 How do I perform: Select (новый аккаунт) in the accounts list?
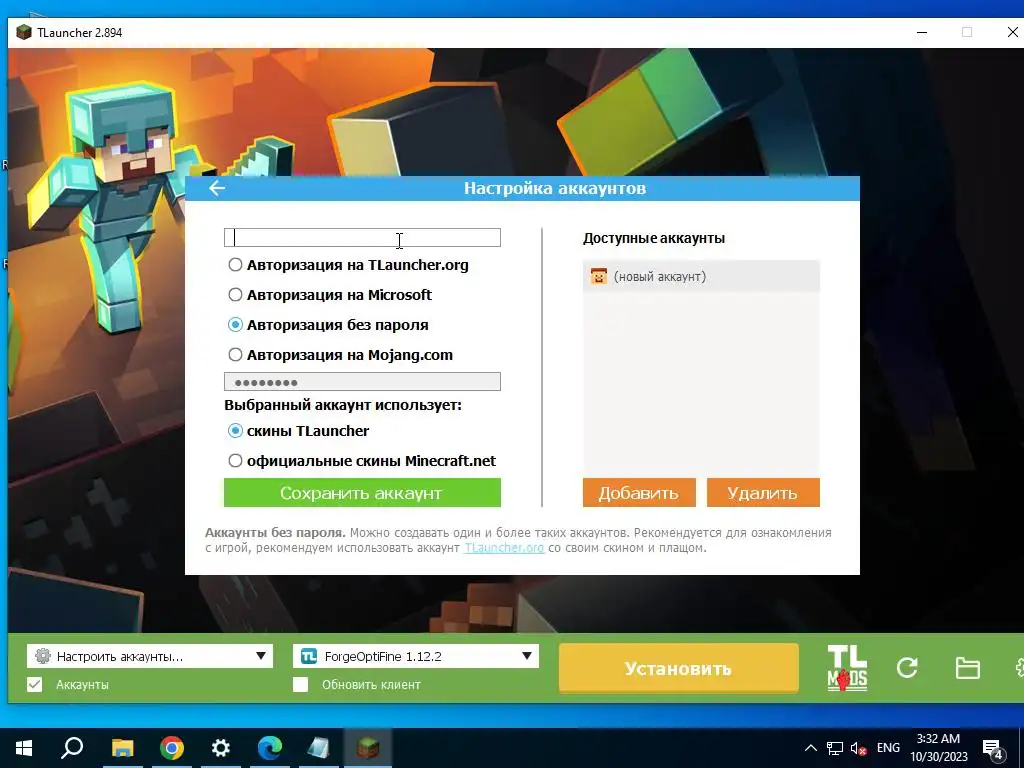click(x=701, y=276)
